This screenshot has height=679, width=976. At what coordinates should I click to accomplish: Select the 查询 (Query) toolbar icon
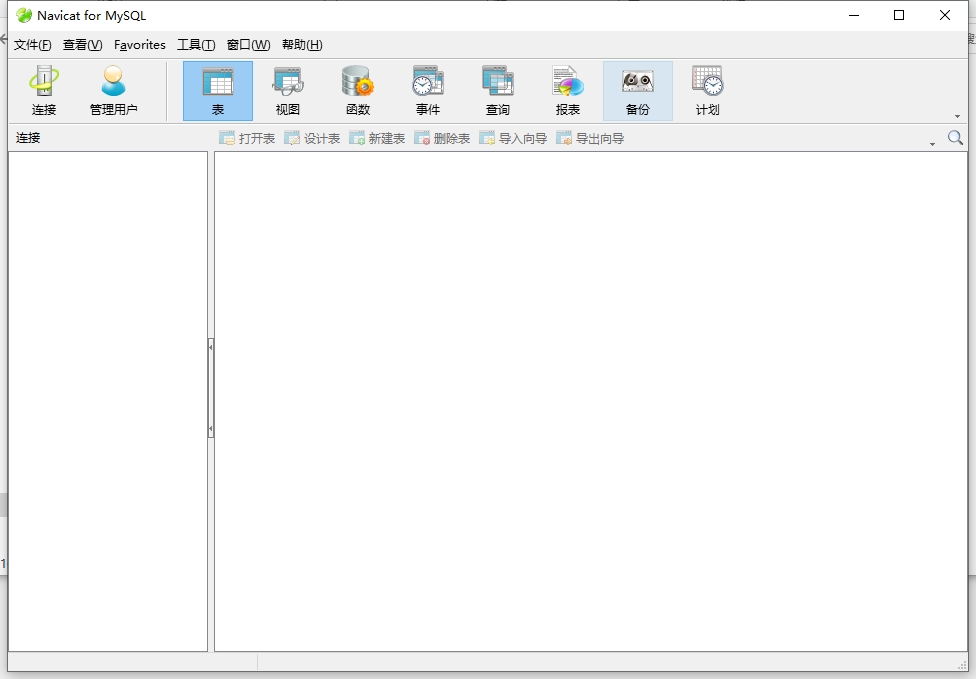(x=498, y=91)
